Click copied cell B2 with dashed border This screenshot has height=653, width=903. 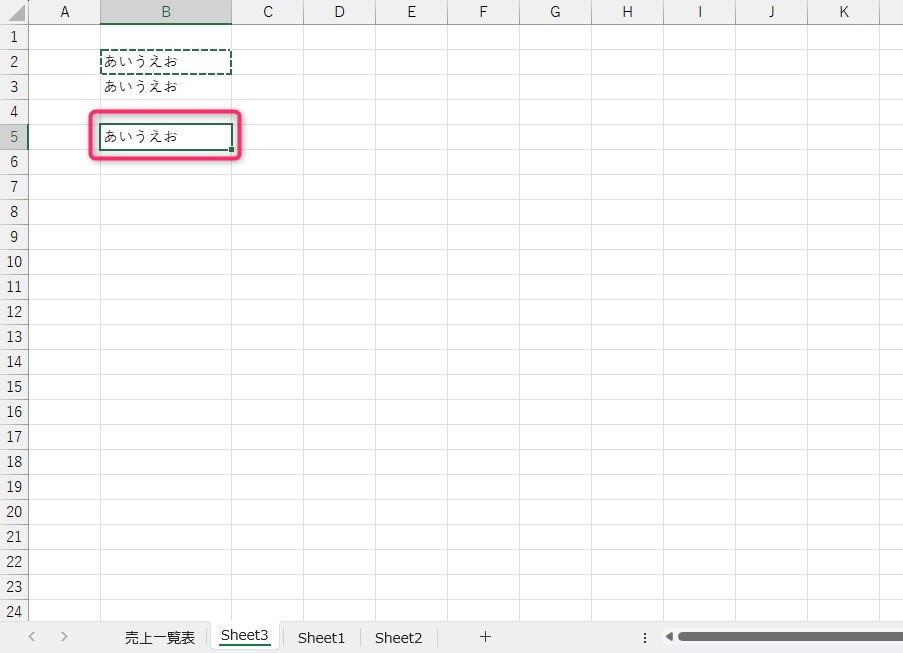pyautogui.click(x=166, y=62)
